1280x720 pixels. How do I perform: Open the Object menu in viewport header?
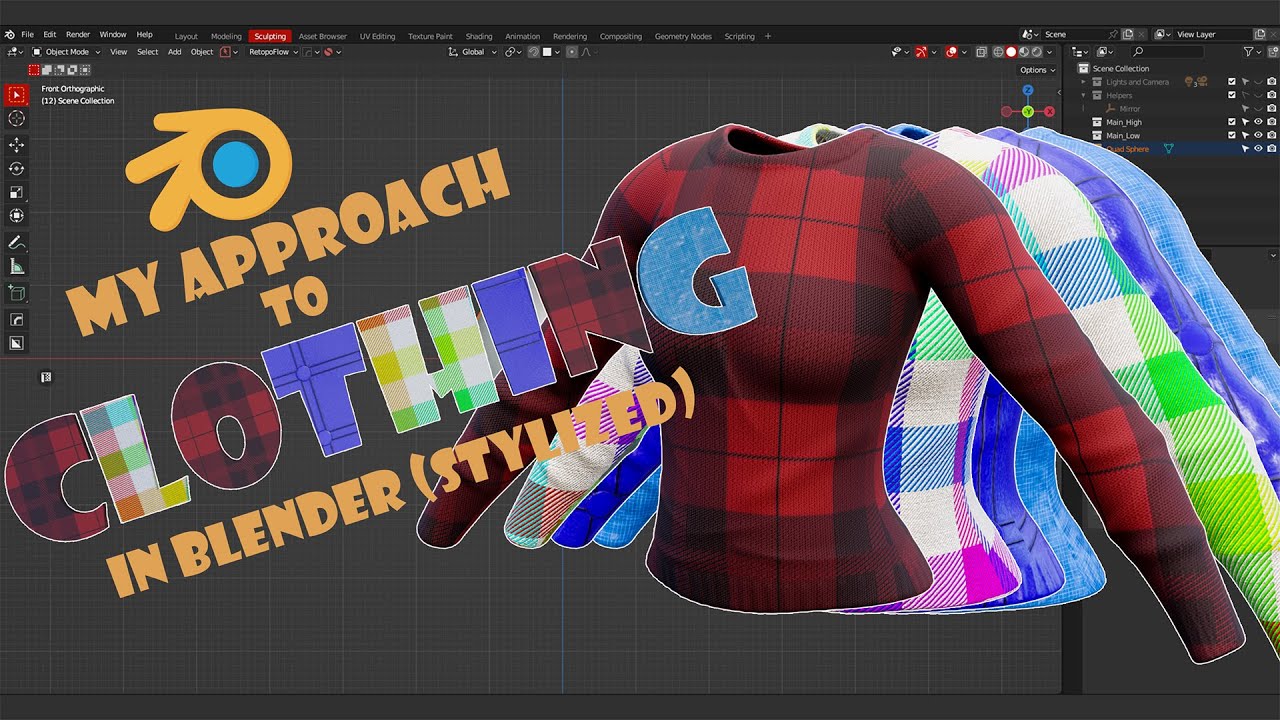[x=202, y=52]
